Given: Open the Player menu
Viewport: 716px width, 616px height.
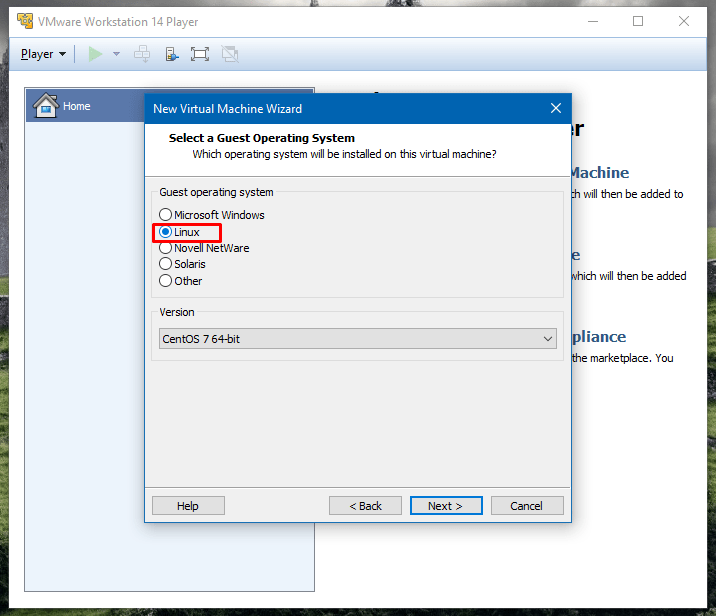Looking at the screenshot, I should pyautogui.click(x=43, y=54).
